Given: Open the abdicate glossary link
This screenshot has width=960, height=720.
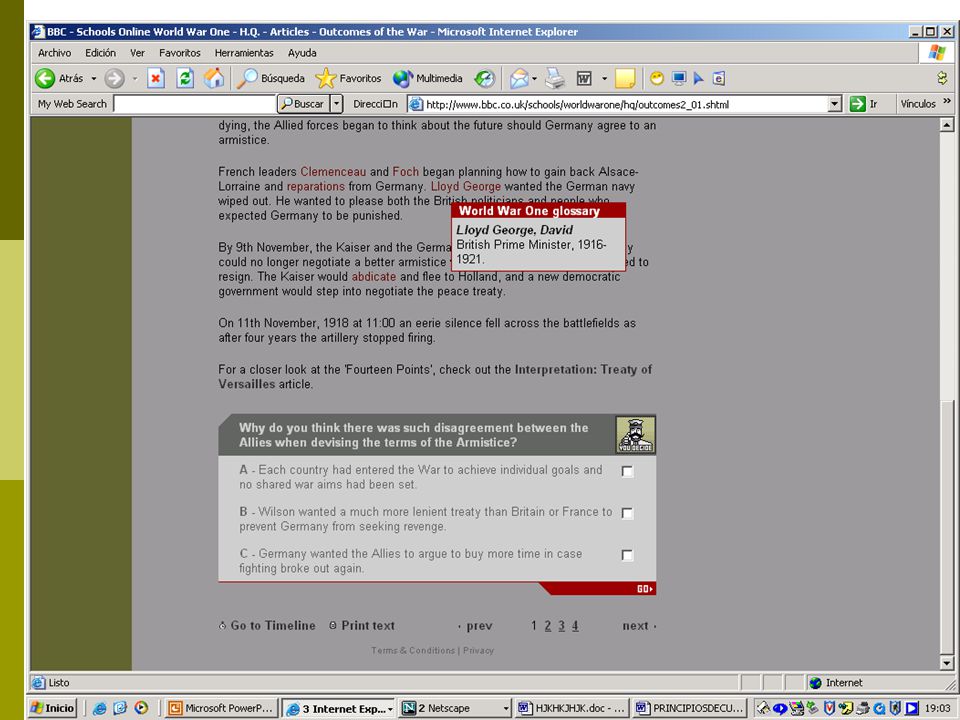Looking at the screenshot, I should [373, 277].
